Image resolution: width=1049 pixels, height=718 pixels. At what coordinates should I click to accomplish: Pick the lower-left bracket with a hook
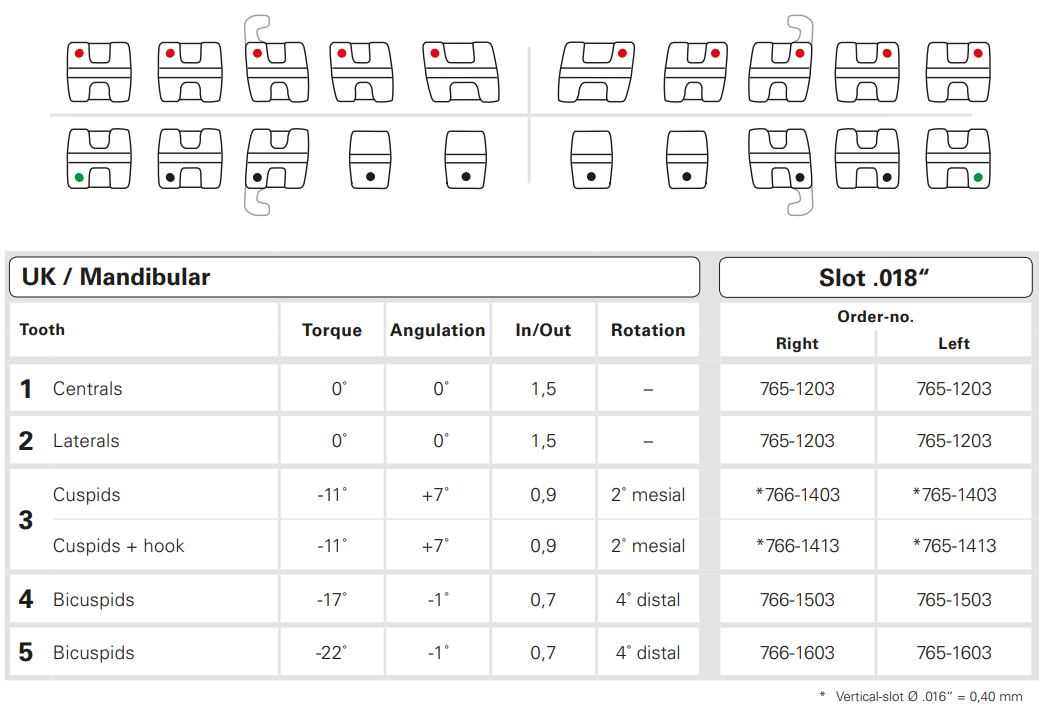[277, 160]
